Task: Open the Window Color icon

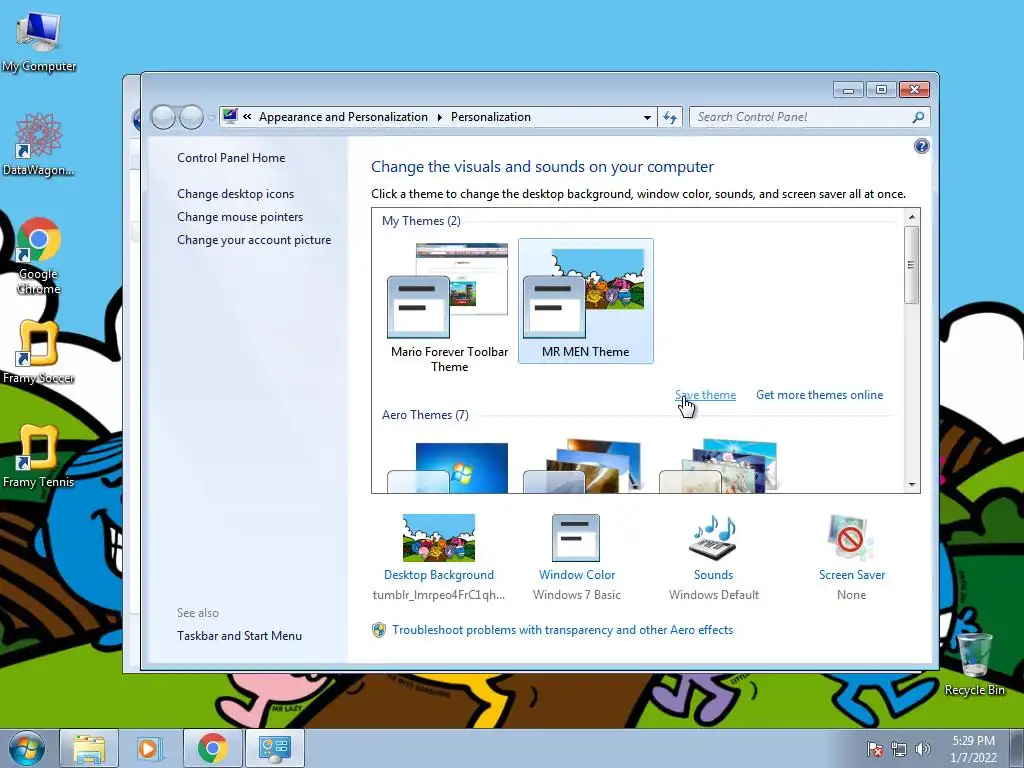Action: tap(576, 537)
